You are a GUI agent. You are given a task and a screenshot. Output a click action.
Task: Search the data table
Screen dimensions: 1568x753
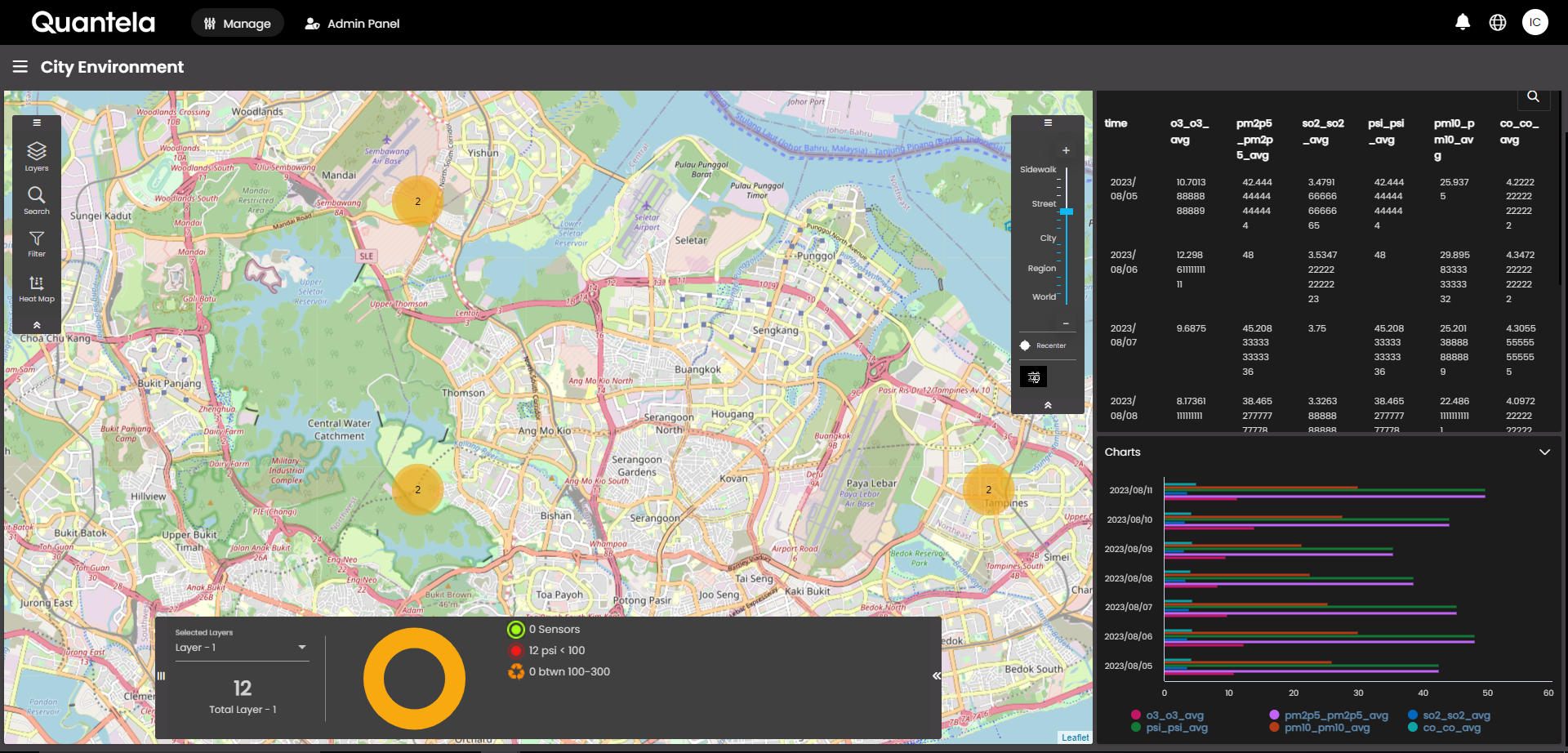pos(1533,96)
